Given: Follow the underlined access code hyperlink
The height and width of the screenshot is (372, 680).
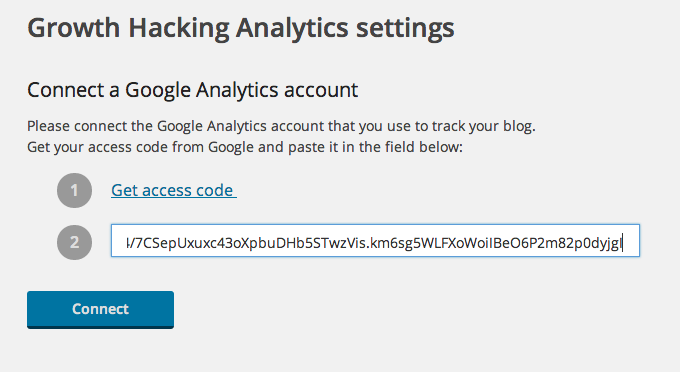Looking at the screenshot, I should pos(173,190).
